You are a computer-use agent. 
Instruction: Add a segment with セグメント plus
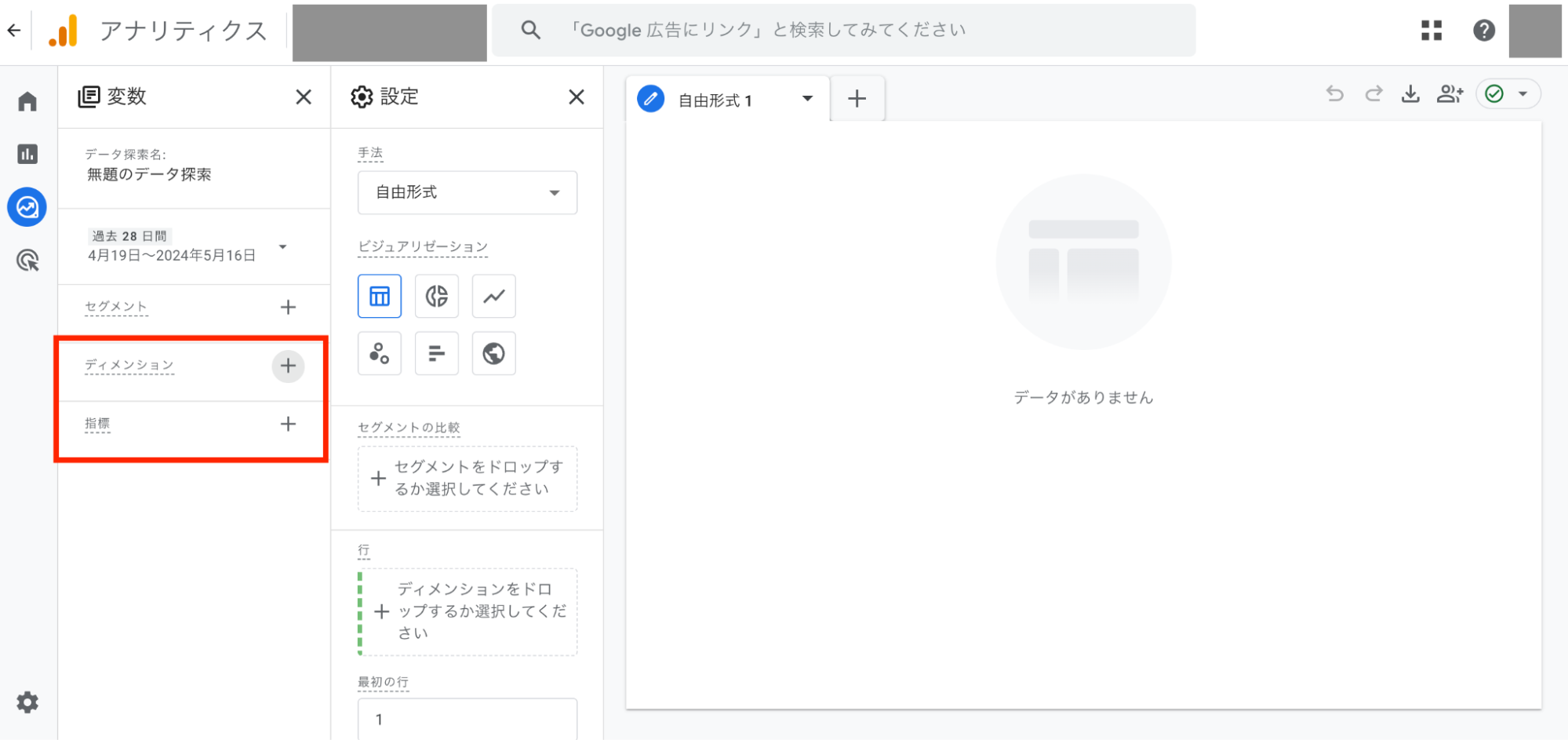click(x=288, y=307)
